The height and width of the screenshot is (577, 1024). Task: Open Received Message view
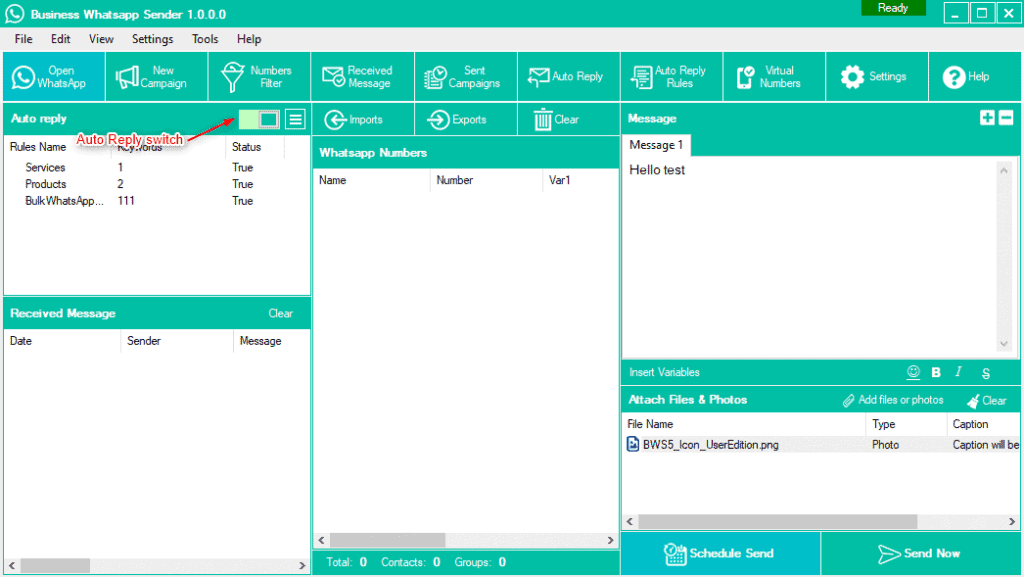(x=361, y=77)
